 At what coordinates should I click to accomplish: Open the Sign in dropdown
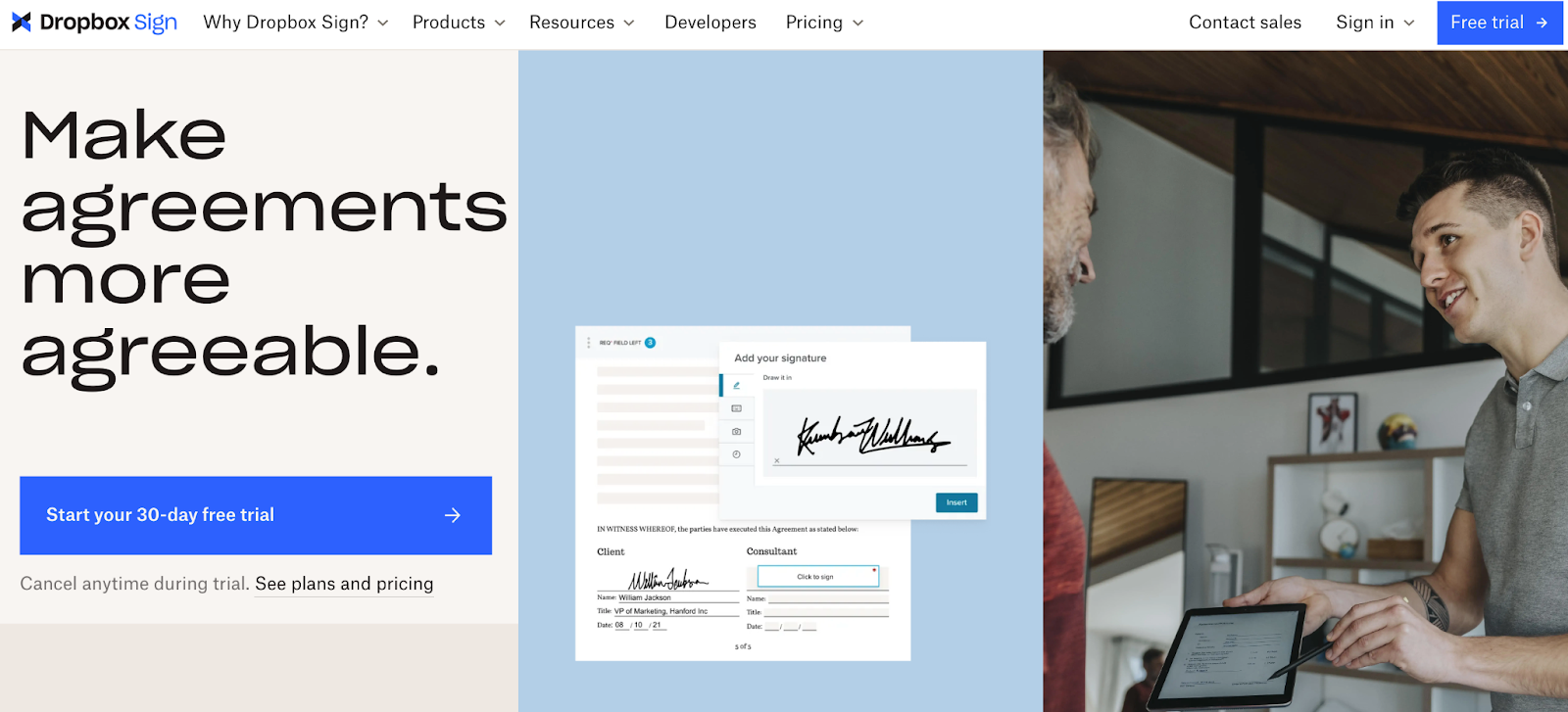click(1375, 23)
